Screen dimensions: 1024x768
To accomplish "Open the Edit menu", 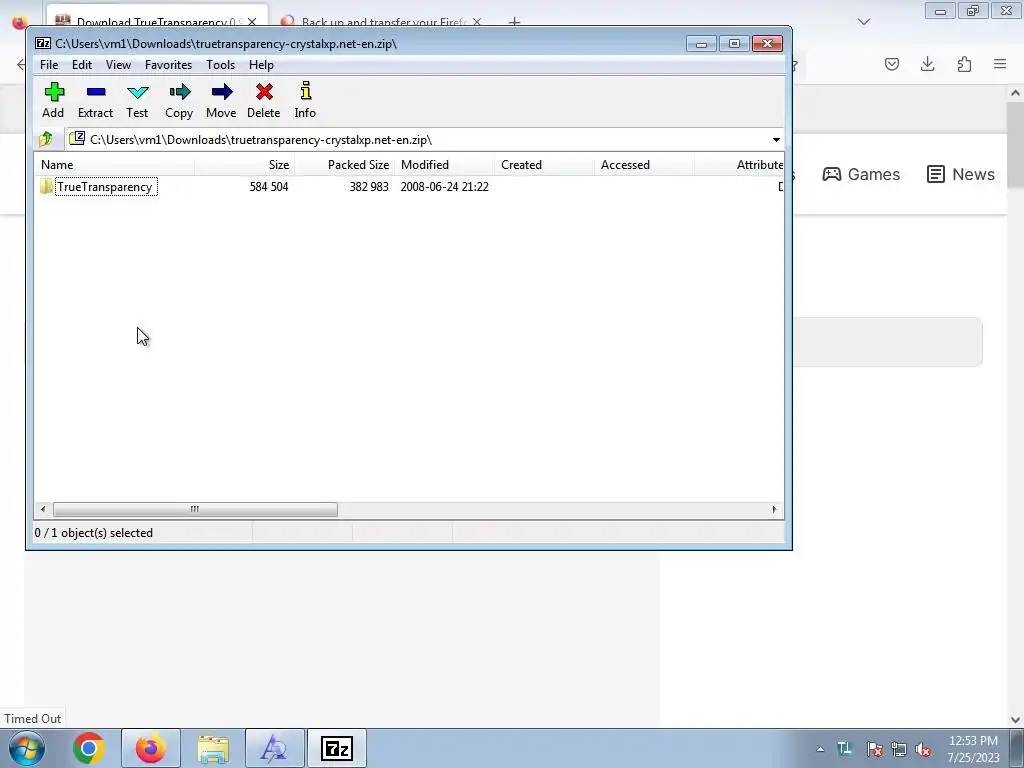I will (x=82, y=65).
